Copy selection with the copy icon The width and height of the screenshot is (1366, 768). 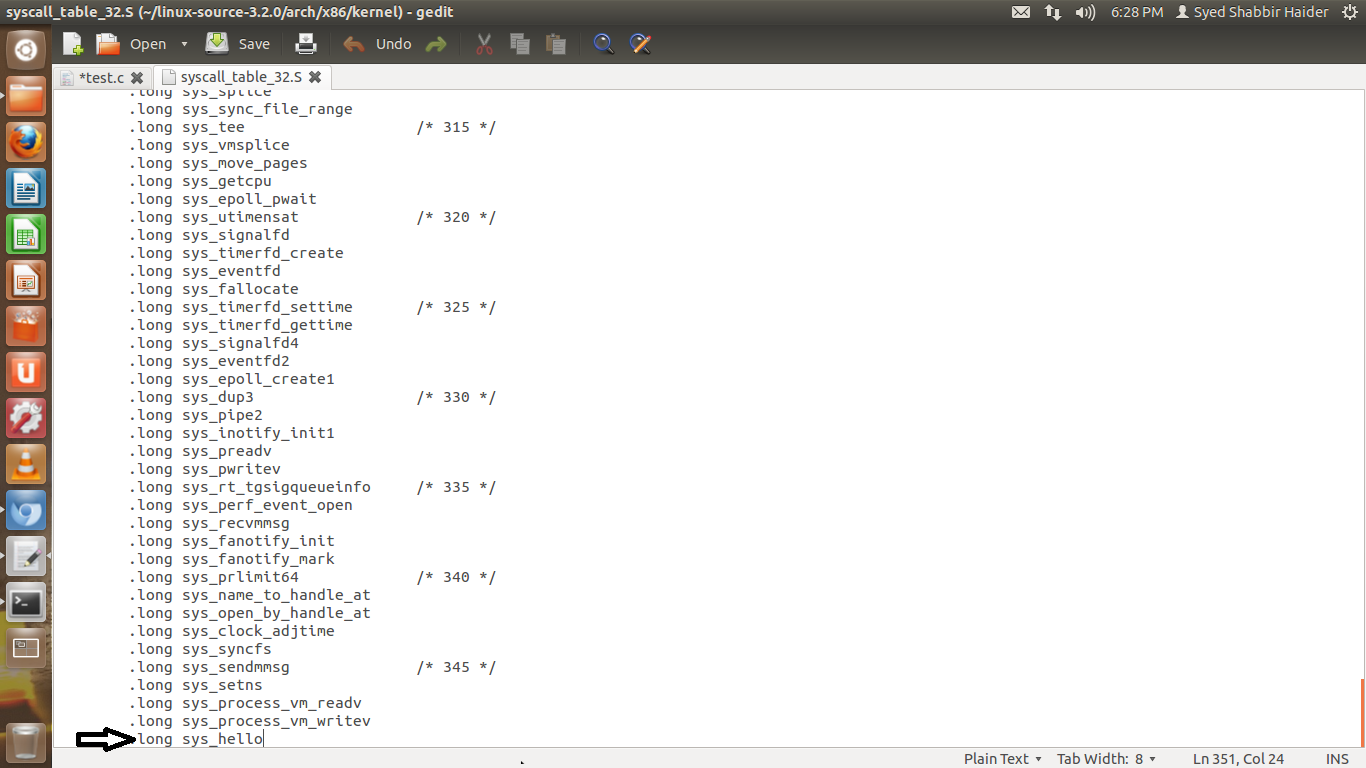[519, 43]
